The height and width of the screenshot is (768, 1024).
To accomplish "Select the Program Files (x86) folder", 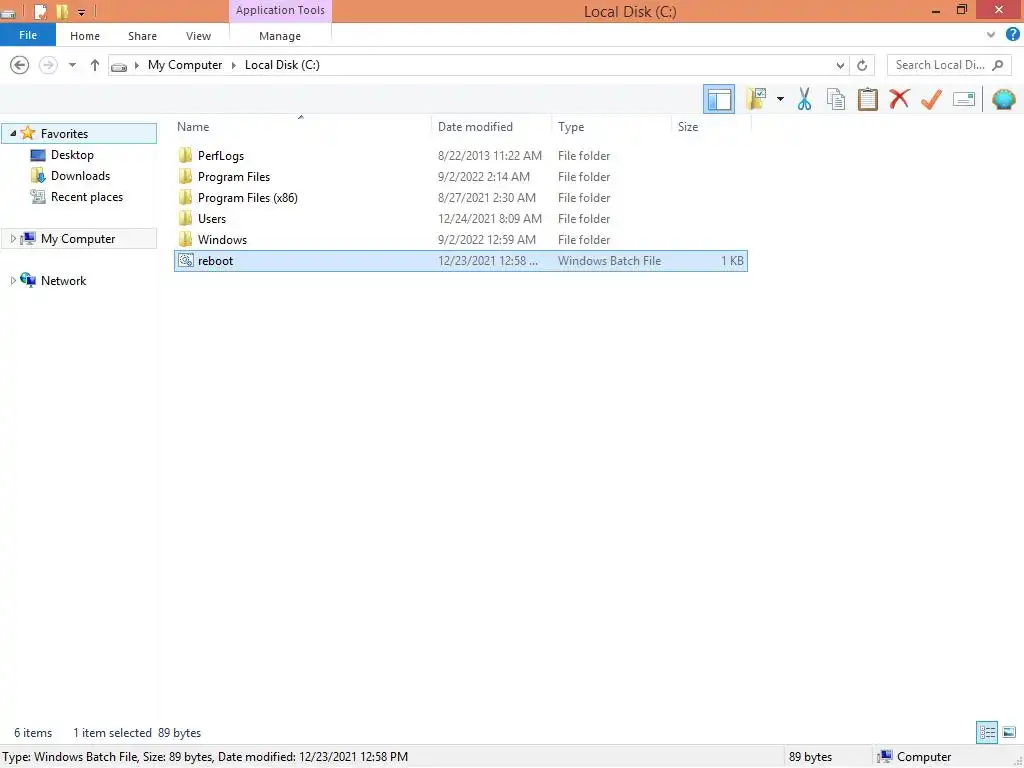I will (x=460, y=197).
